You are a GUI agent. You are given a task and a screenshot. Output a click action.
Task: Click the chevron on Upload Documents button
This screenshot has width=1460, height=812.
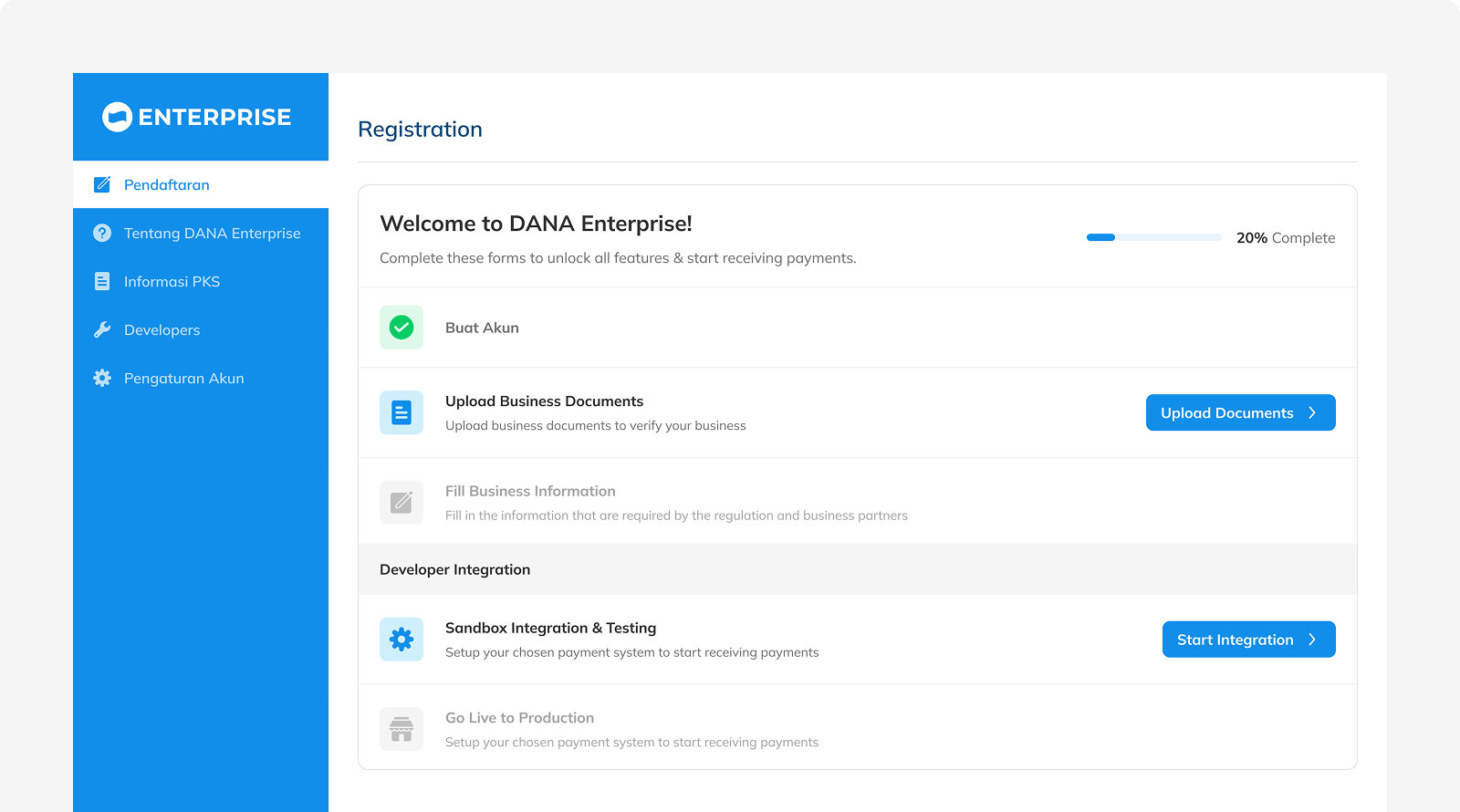[x=1312, y=413]
